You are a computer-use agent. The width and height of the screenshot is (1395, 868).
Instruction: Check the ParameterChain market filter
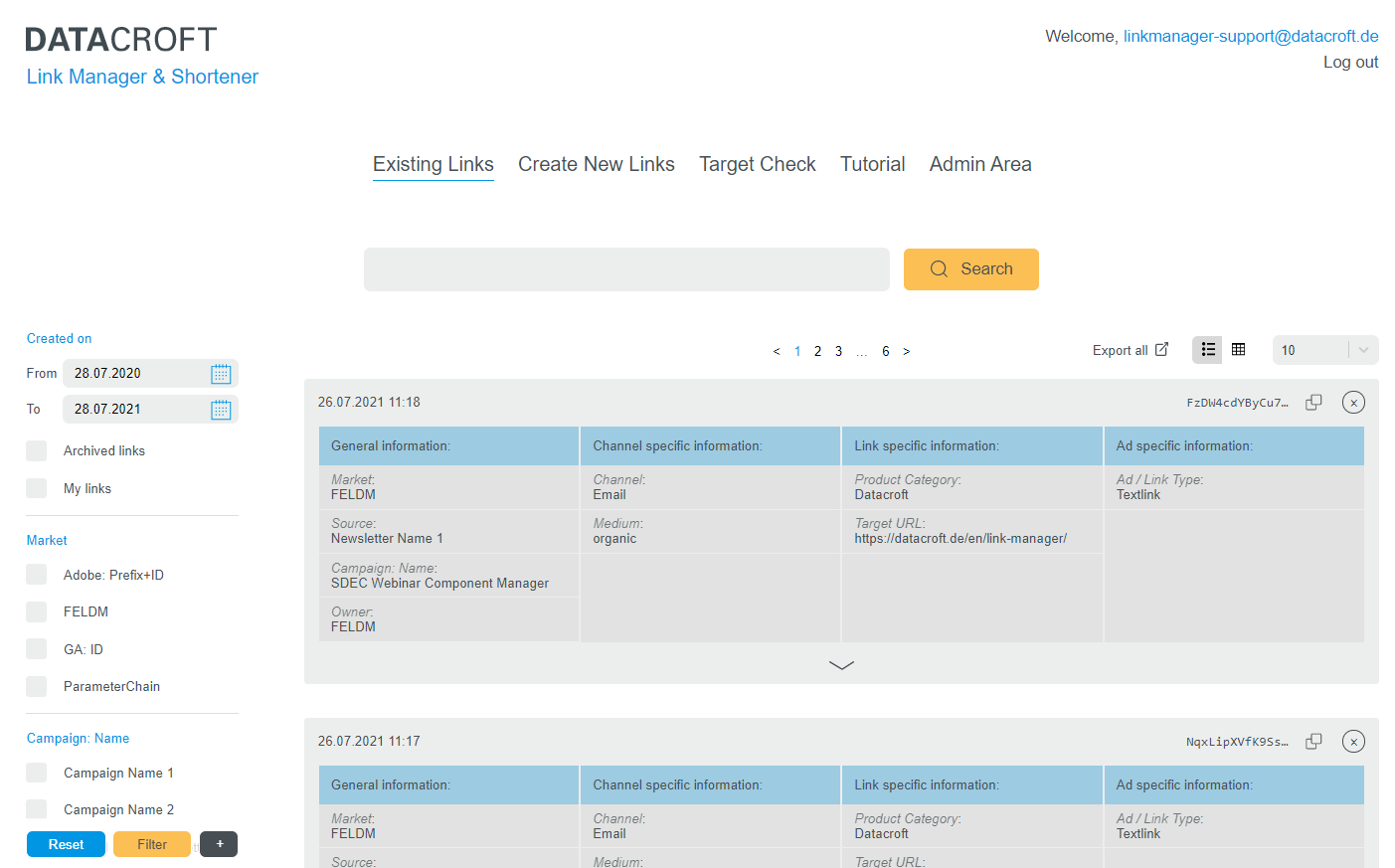37,686
